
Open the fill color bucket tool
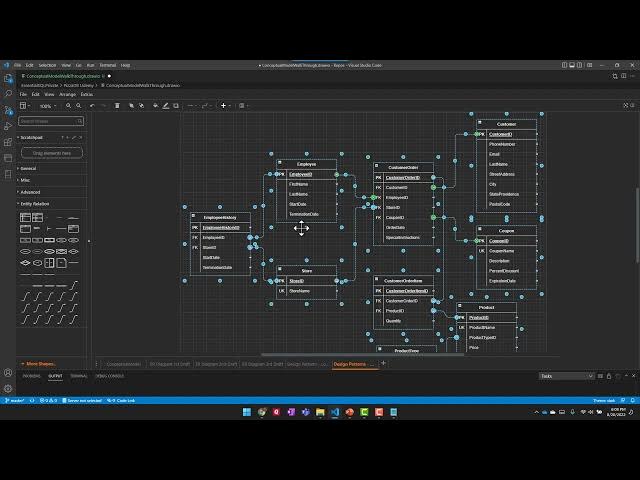click(156, 106)
